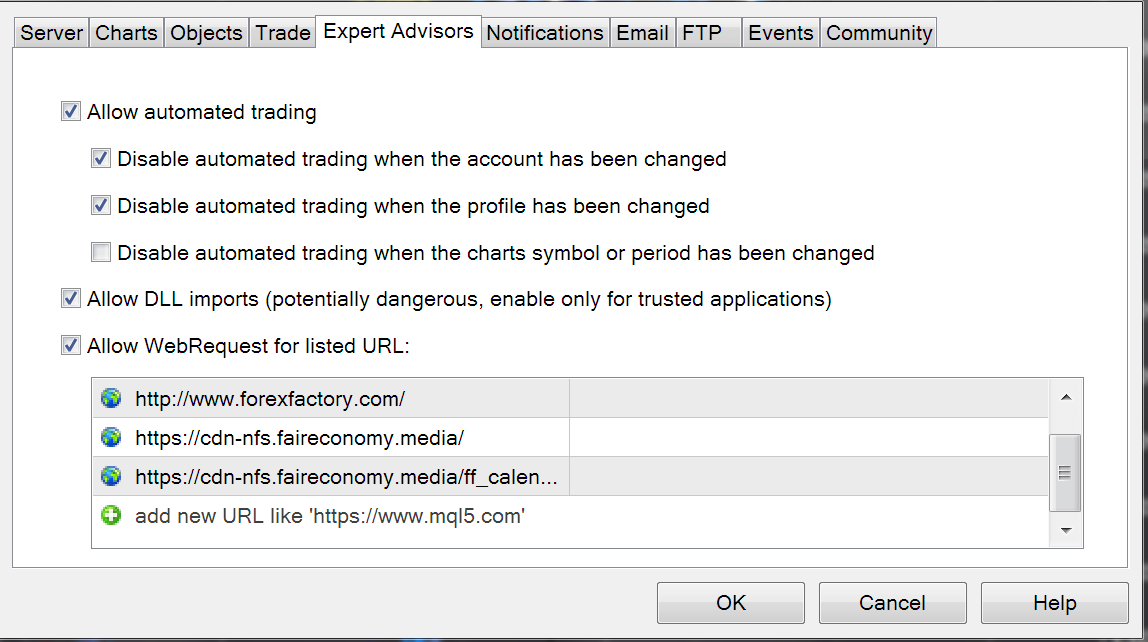Screen dimensions: 1148x642
Task: Click the Cancel button
Action: (892, 602)
